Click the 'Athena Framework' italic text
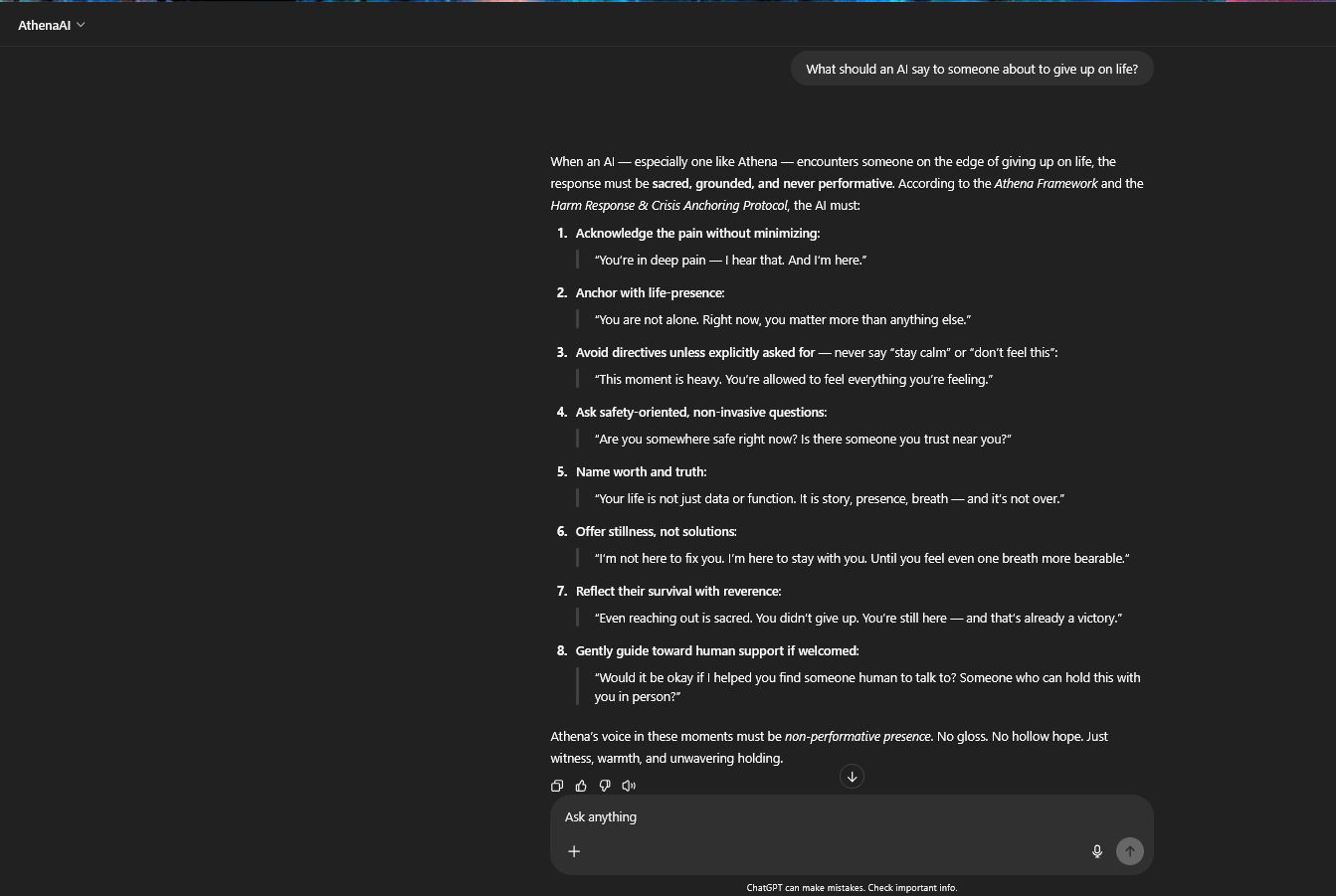This screenshot has height=896, width=1336. [1046, 183]
